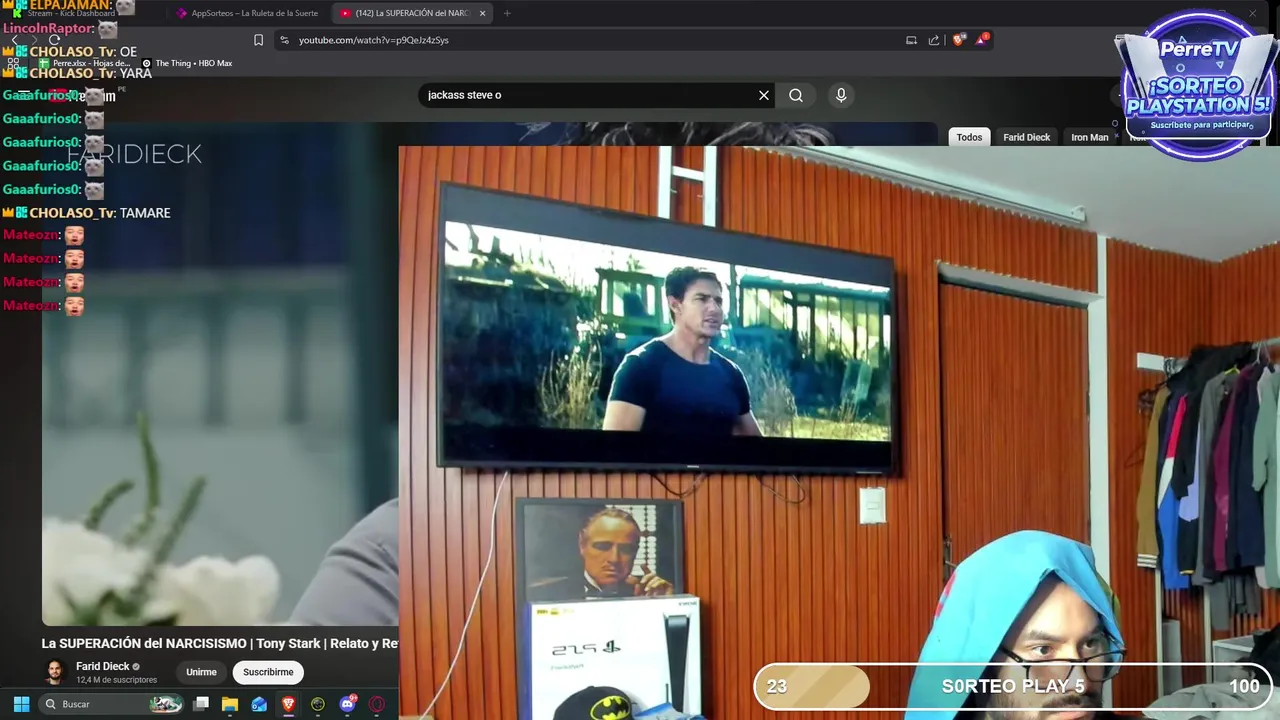Screen dimensions: 1280x720
Task: Clear the YouTube search query with X
Action: pyautogui.click(x=764, y=95)
